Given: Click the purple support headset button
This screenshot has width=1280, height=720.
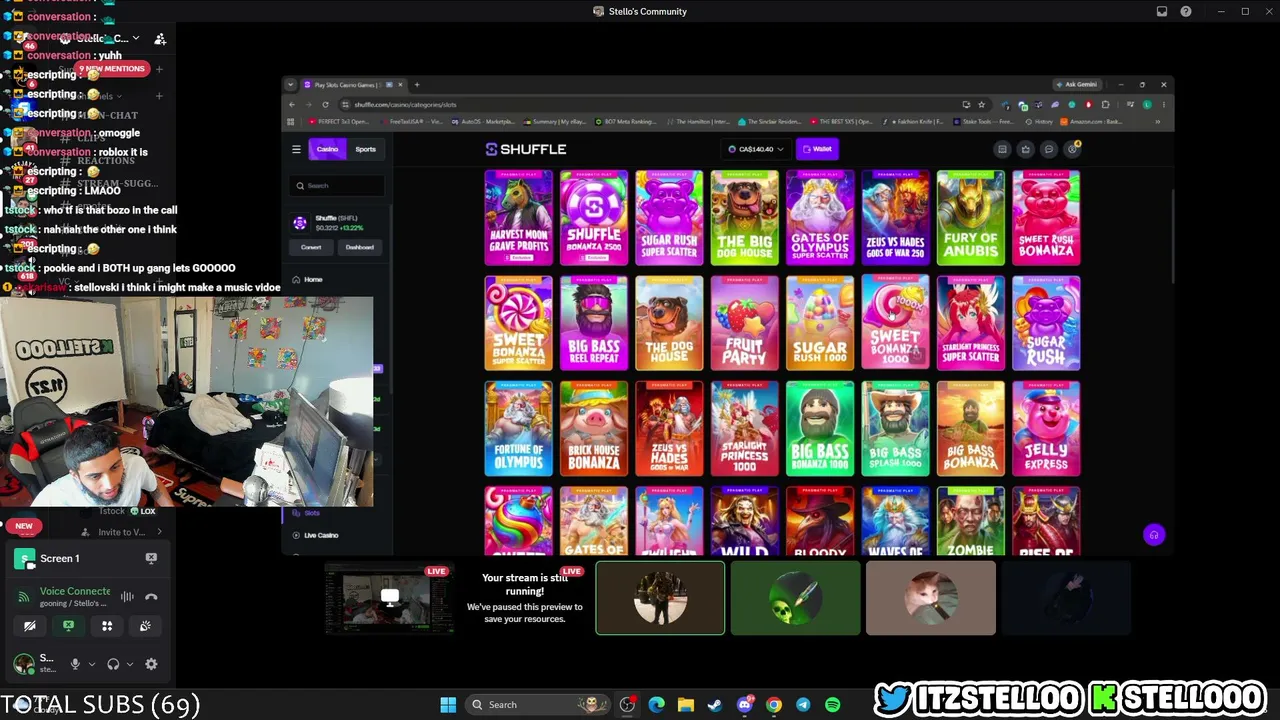Looking at the screenshot, I should [x=1153, y=535].
